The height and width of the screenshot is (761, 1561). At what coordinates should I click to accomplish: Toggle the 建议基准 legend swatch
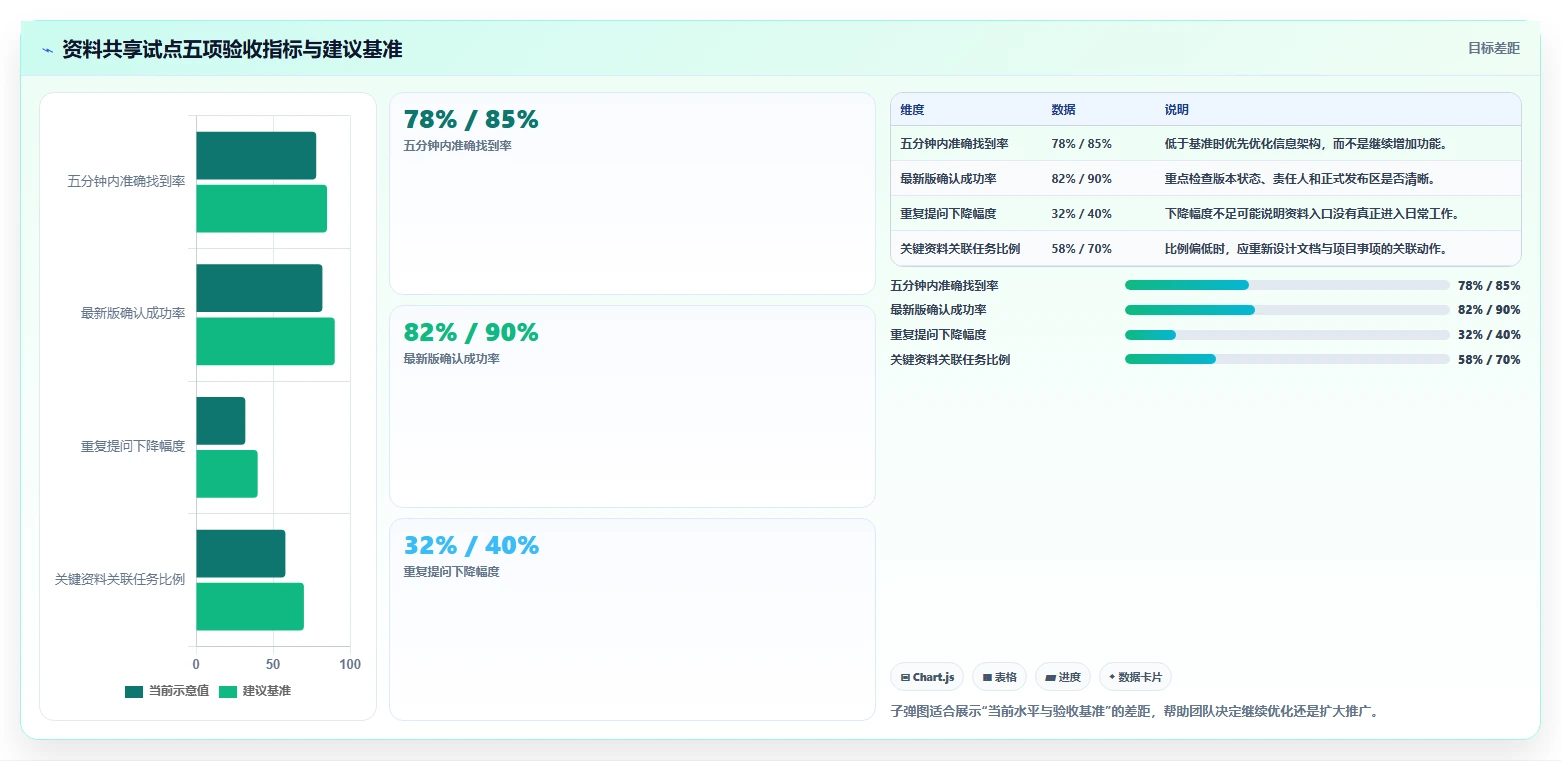(x=228, y=691)
